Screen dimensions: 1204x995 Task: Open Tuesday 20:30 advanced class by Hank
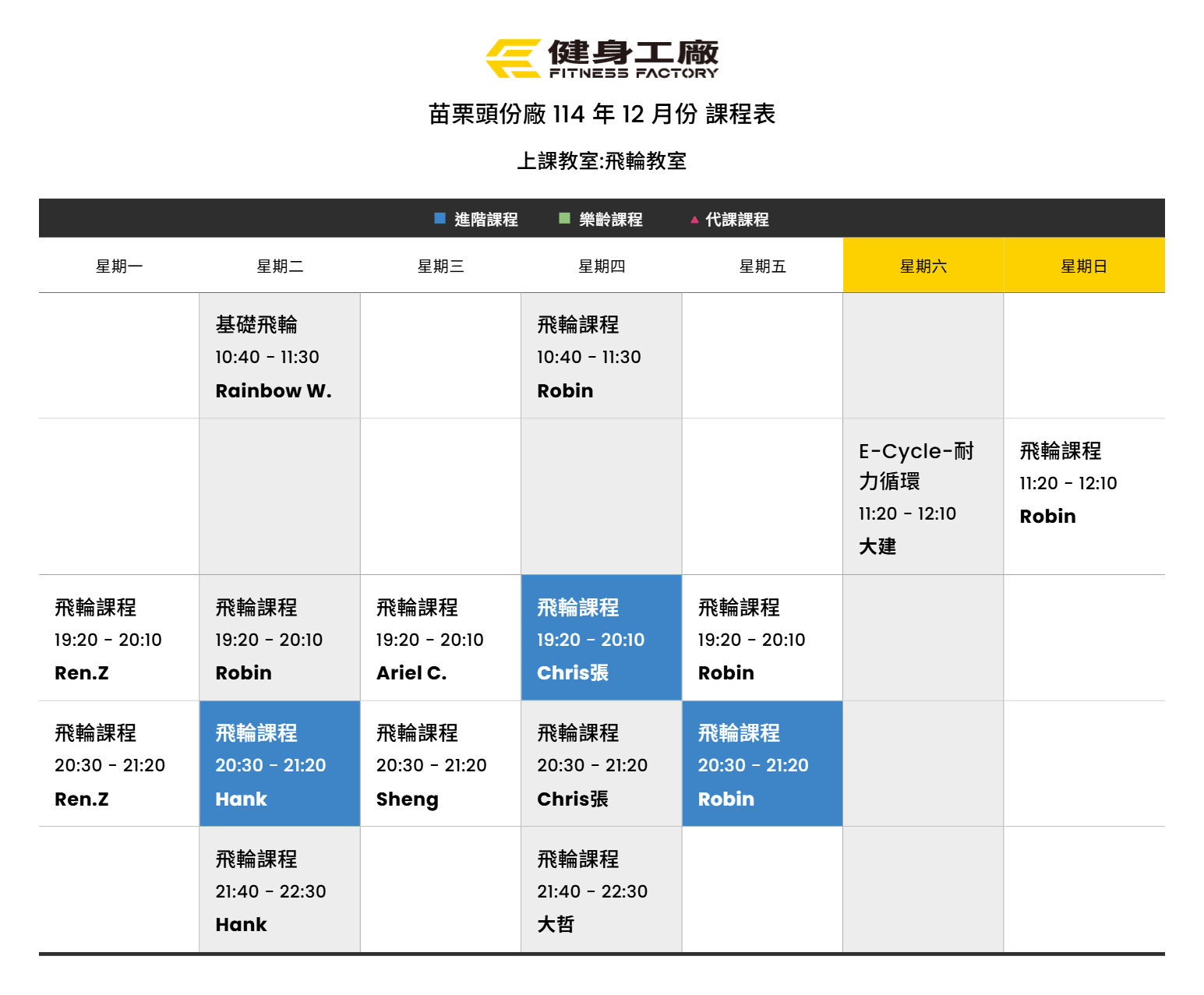point(279,764)
